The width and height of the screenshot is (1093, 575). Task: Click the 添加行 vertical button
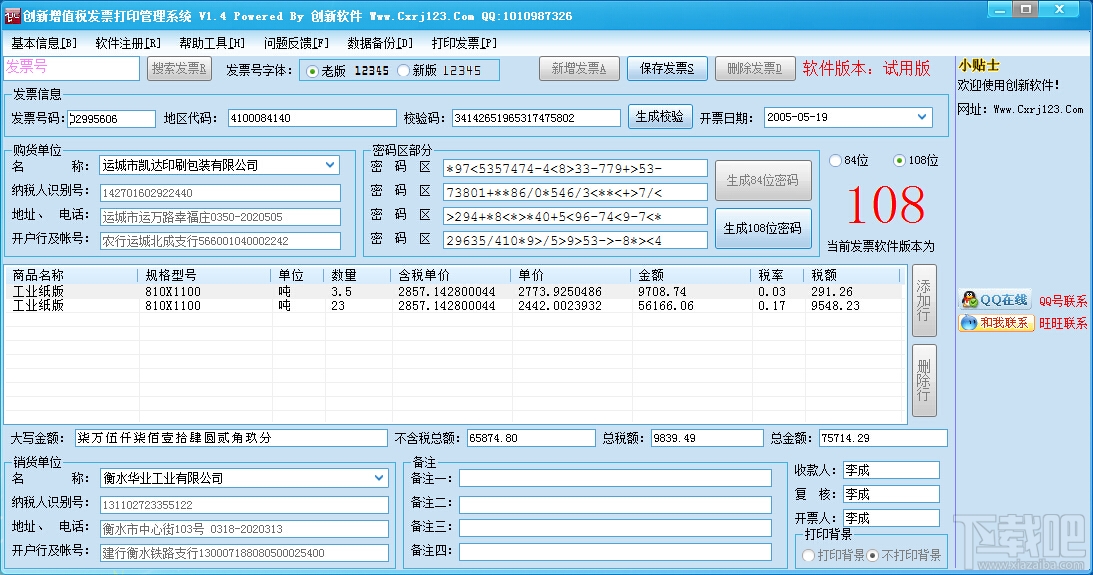(x=924, y=300)
